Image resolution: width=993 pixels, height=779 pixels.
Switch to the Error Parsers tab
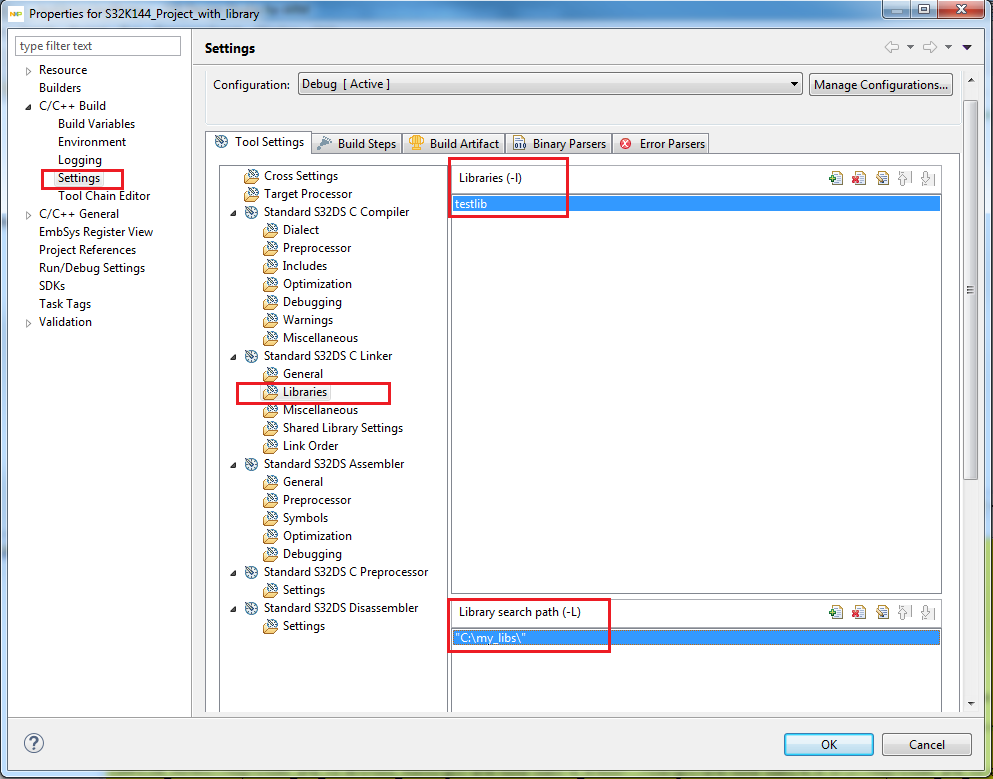click(661, 144)
